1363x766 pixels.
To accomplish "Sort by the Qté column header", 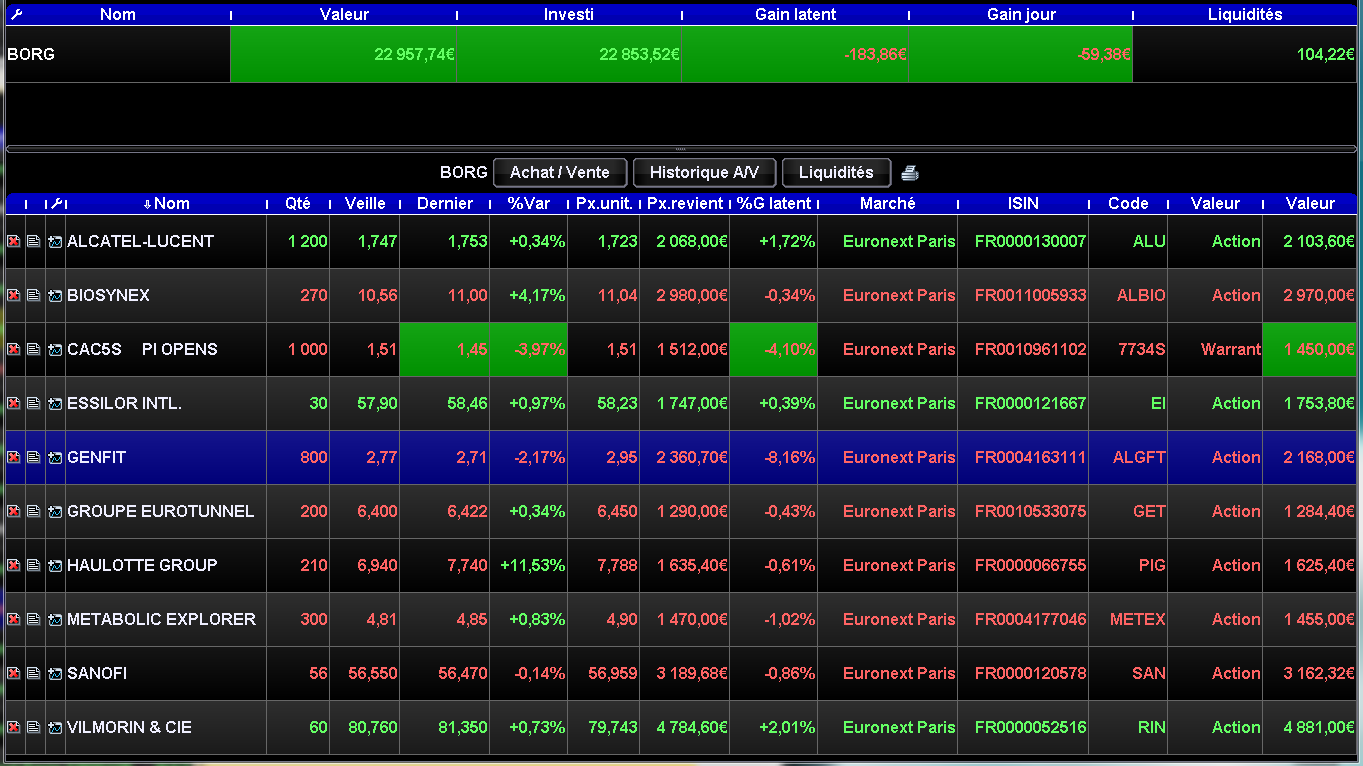I will pyautogui.click(x=298, y=203).
